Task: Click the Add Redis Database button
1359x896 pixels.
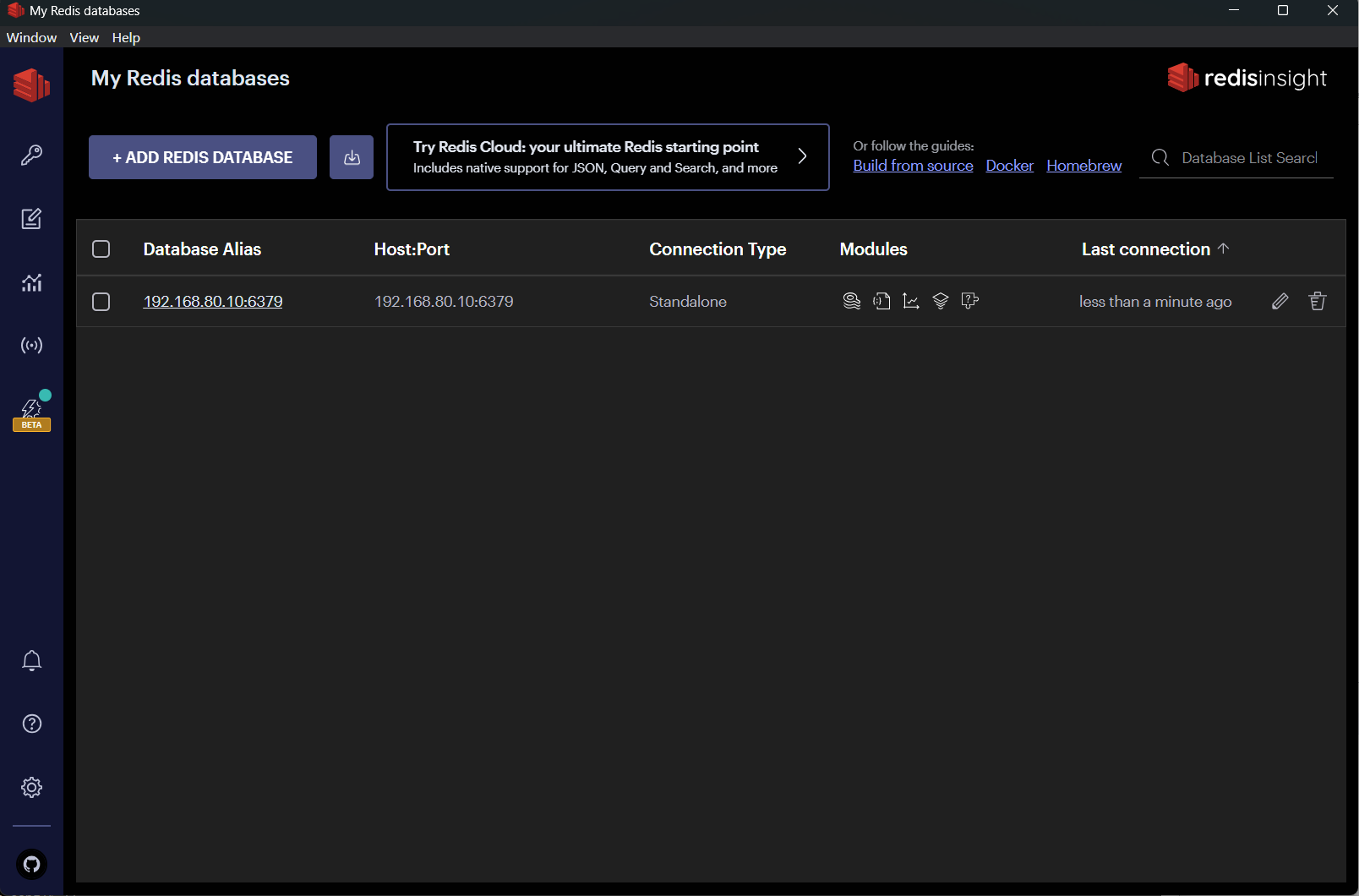Action: (x=203, y=157)
